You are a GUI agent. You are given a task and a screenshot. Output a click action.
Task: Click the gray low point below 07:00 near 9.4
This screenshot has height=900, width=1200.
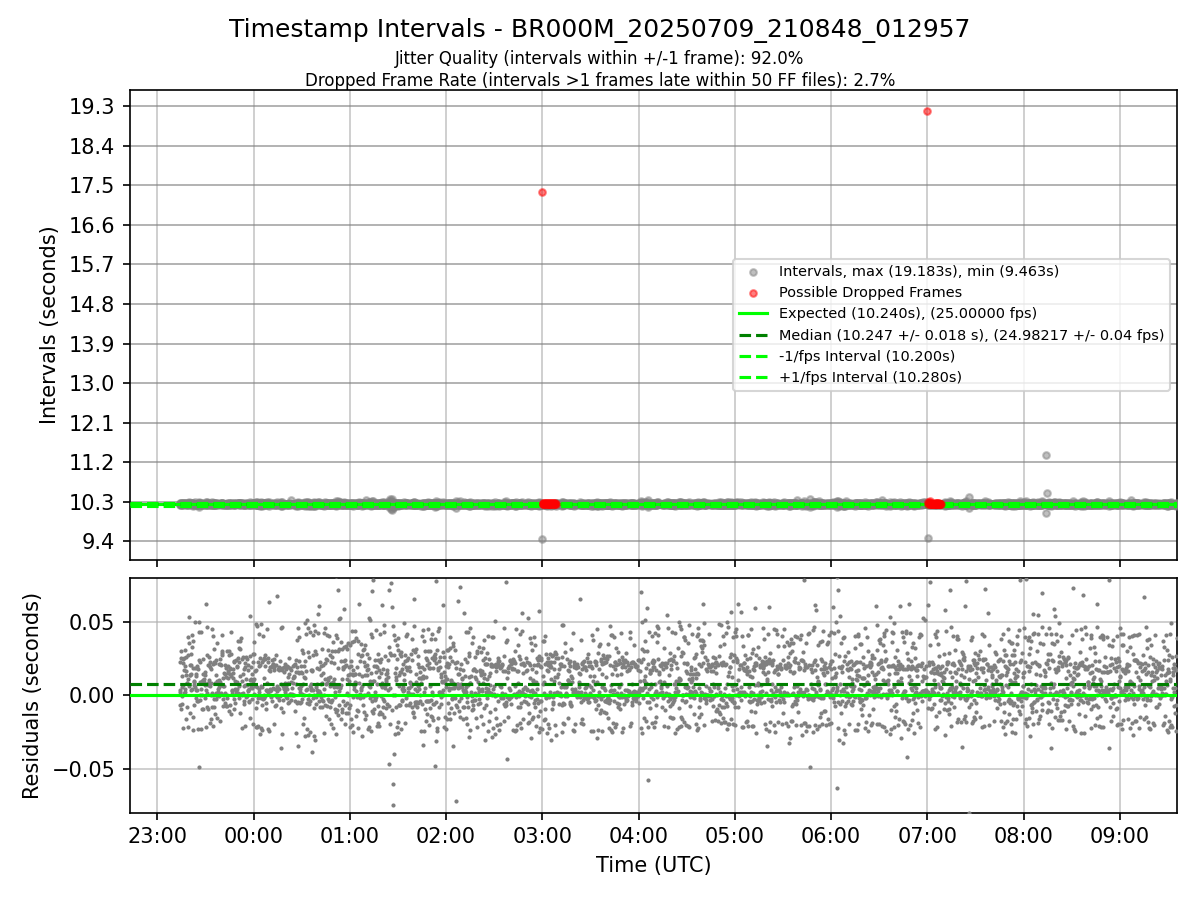point(928,538)
